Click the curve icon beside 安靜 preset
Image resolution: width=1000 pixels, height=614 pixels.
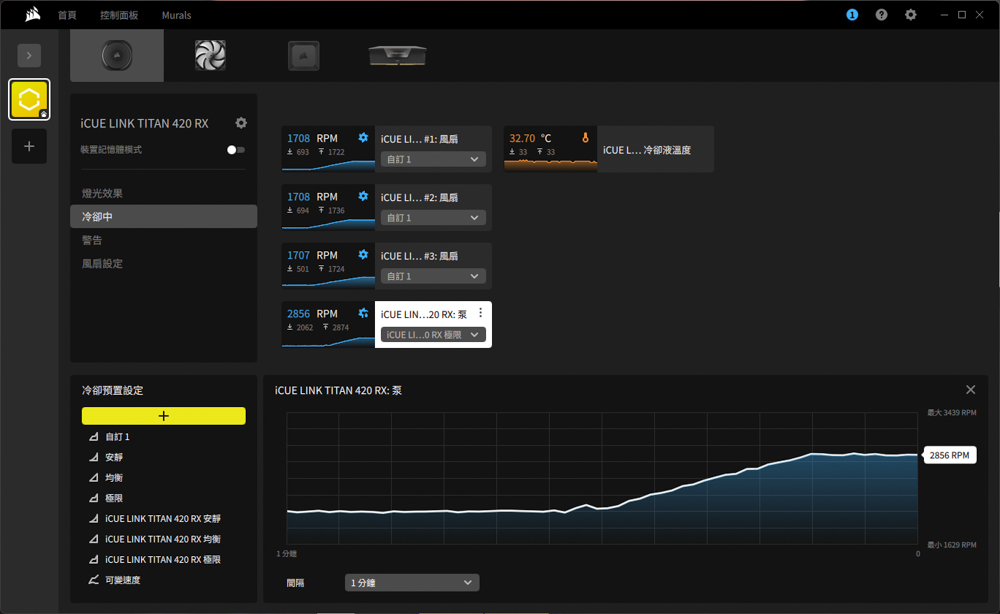pyautogui.click(x=94, y=457)
